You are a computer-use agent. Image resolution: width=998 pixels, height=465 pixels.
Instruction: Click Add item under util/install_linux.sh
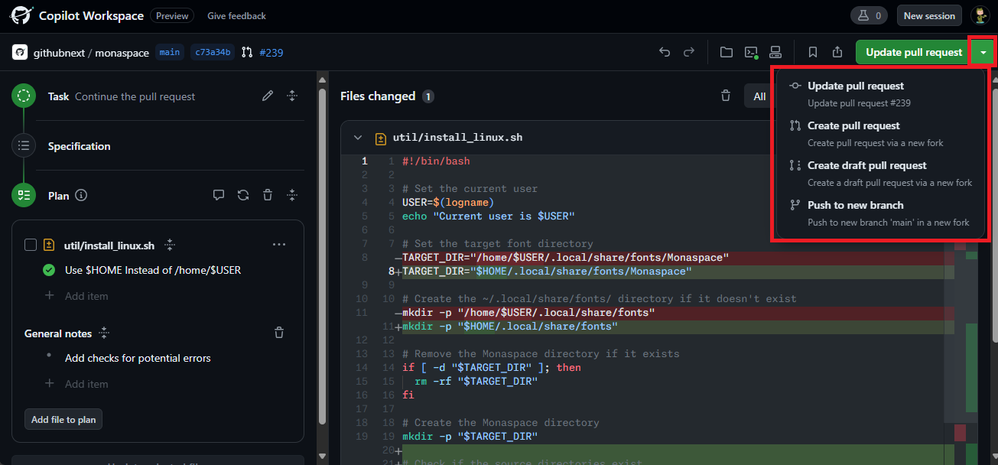[87, 296]
